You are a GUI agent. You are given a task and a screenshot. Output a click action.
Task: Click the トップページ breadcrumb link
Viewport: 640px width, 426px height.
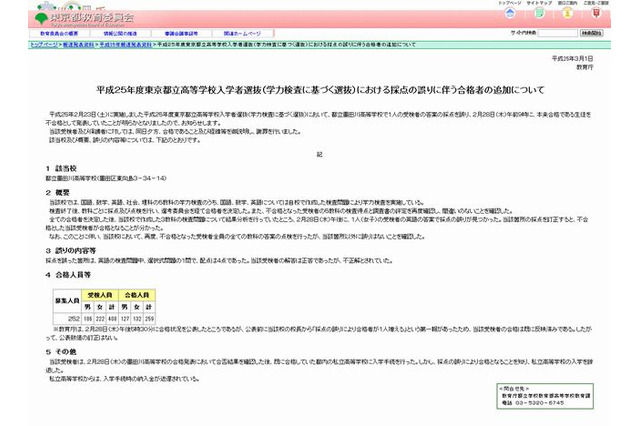[x=44, y=44]
